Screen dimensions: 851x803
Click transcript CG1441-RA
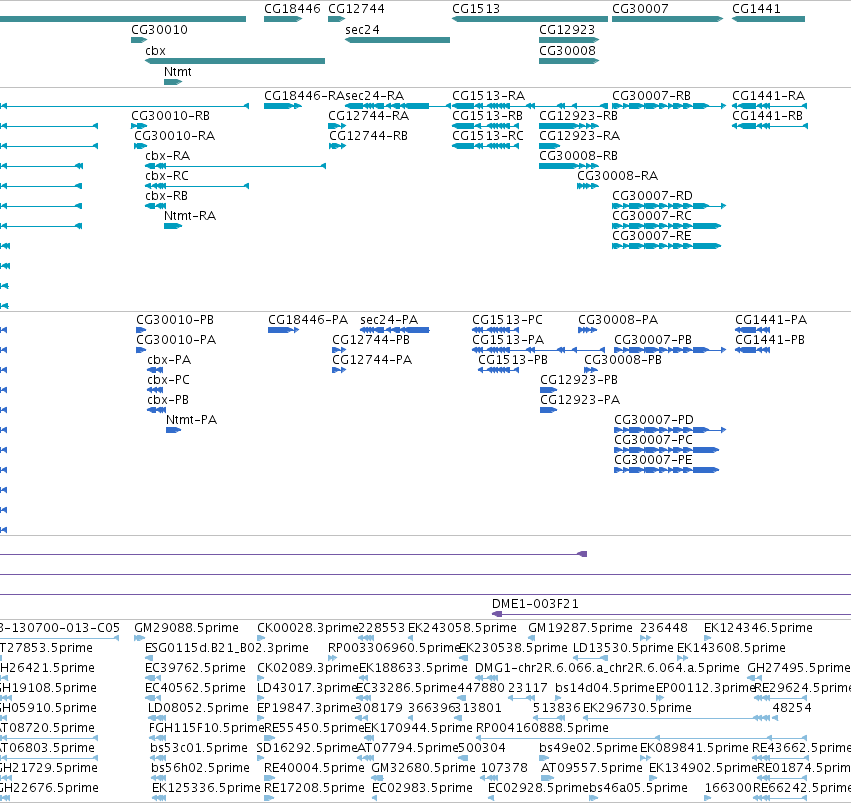tap(768, 96)
